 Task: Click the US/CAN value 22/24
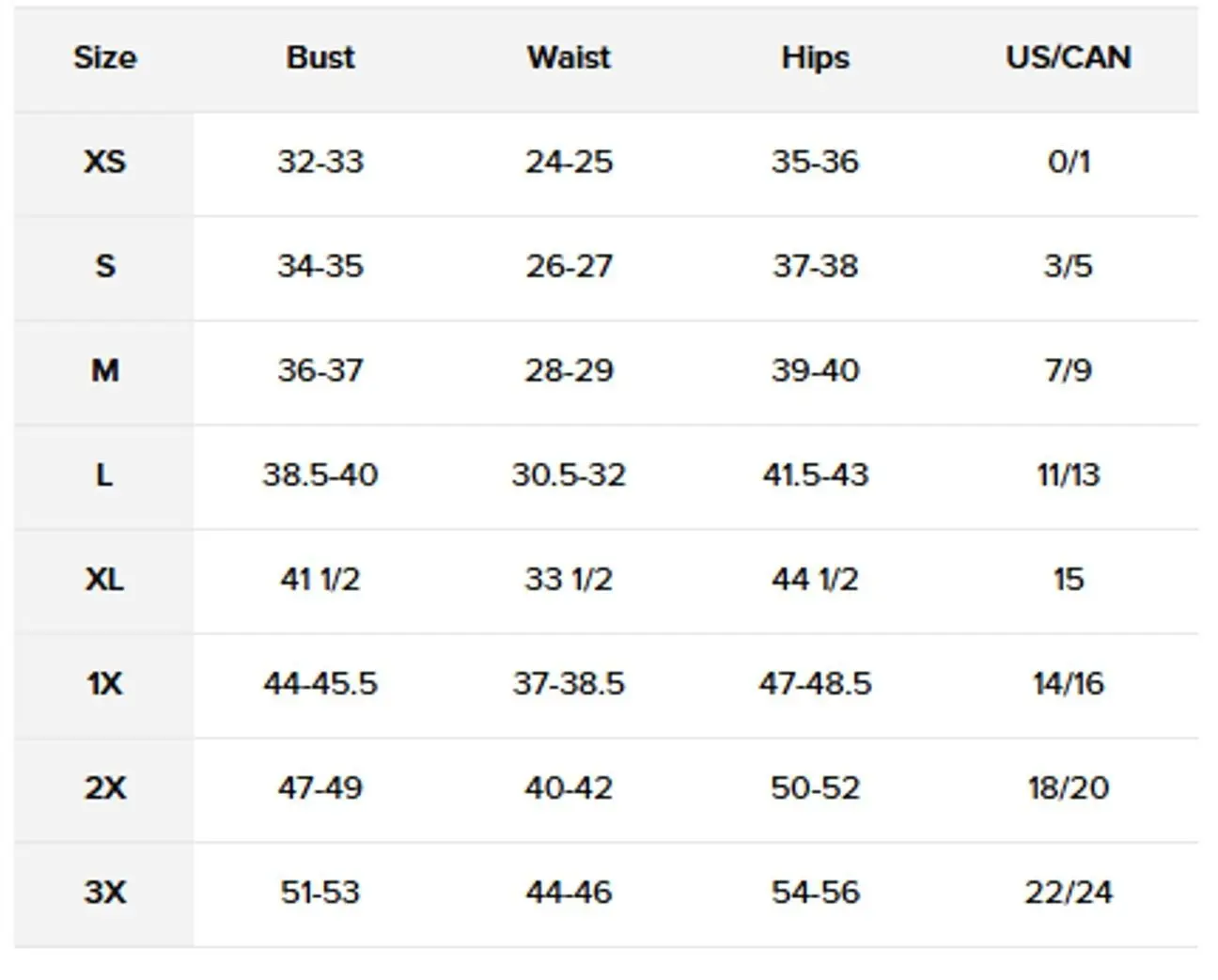coord(1068,892)
